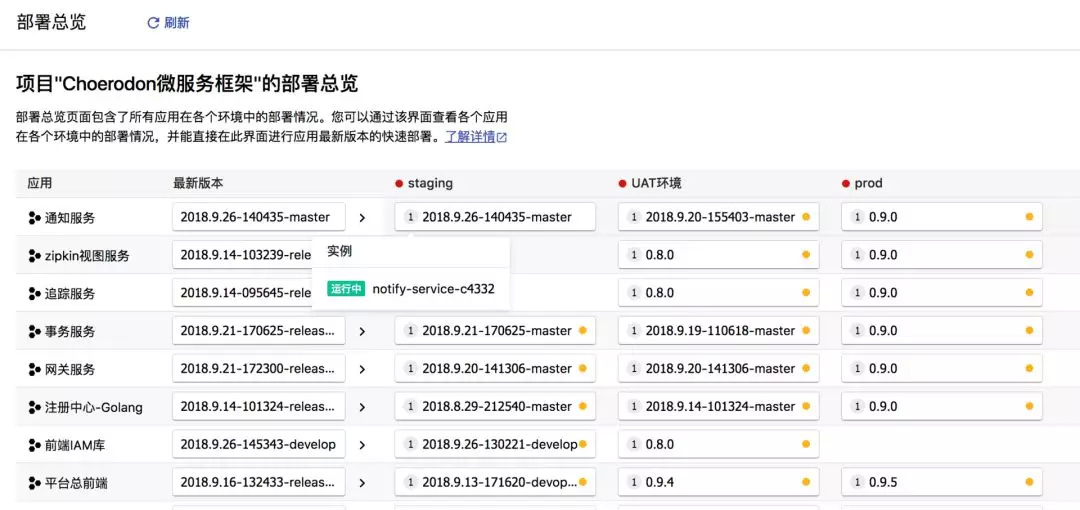
Task: Expand deploy arrow in 网关服务 row
Action: click(362, 369)
